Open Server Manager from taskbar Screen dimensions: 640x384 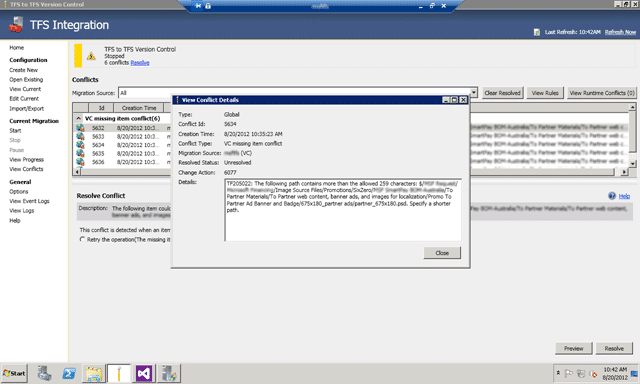coord(44,373)
